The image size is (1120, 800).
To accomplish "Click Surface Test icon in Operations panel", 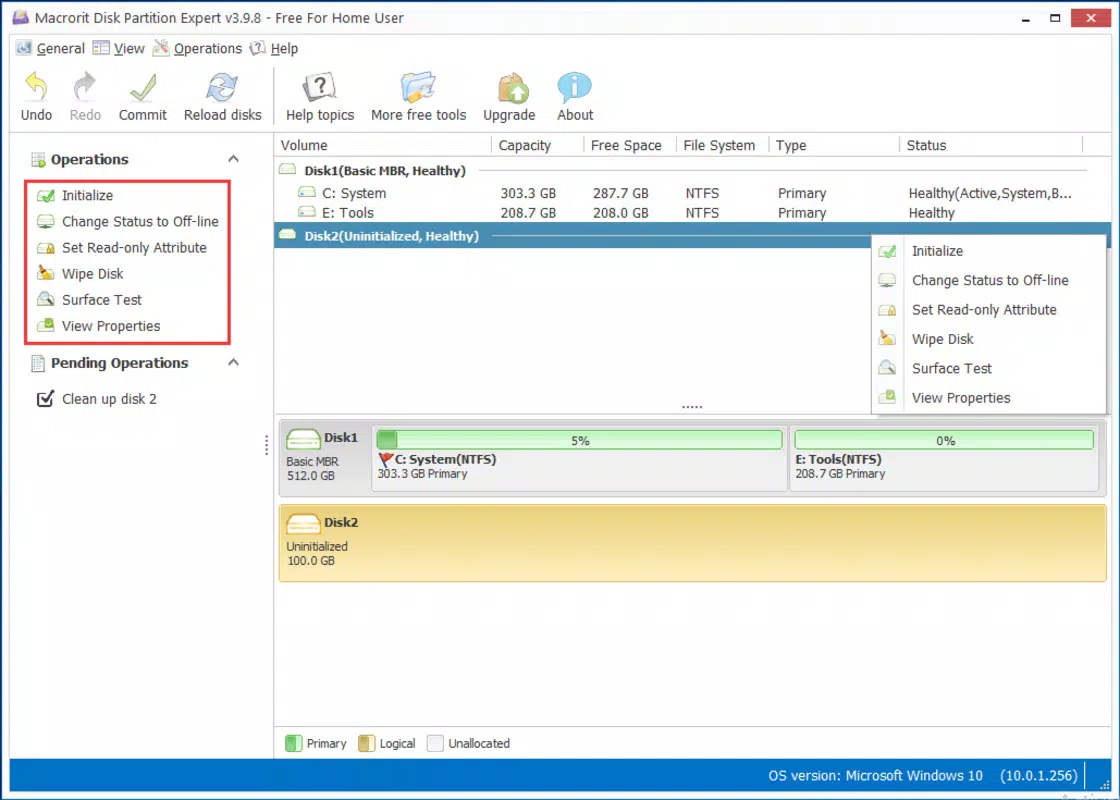I will tap(46, 300).
